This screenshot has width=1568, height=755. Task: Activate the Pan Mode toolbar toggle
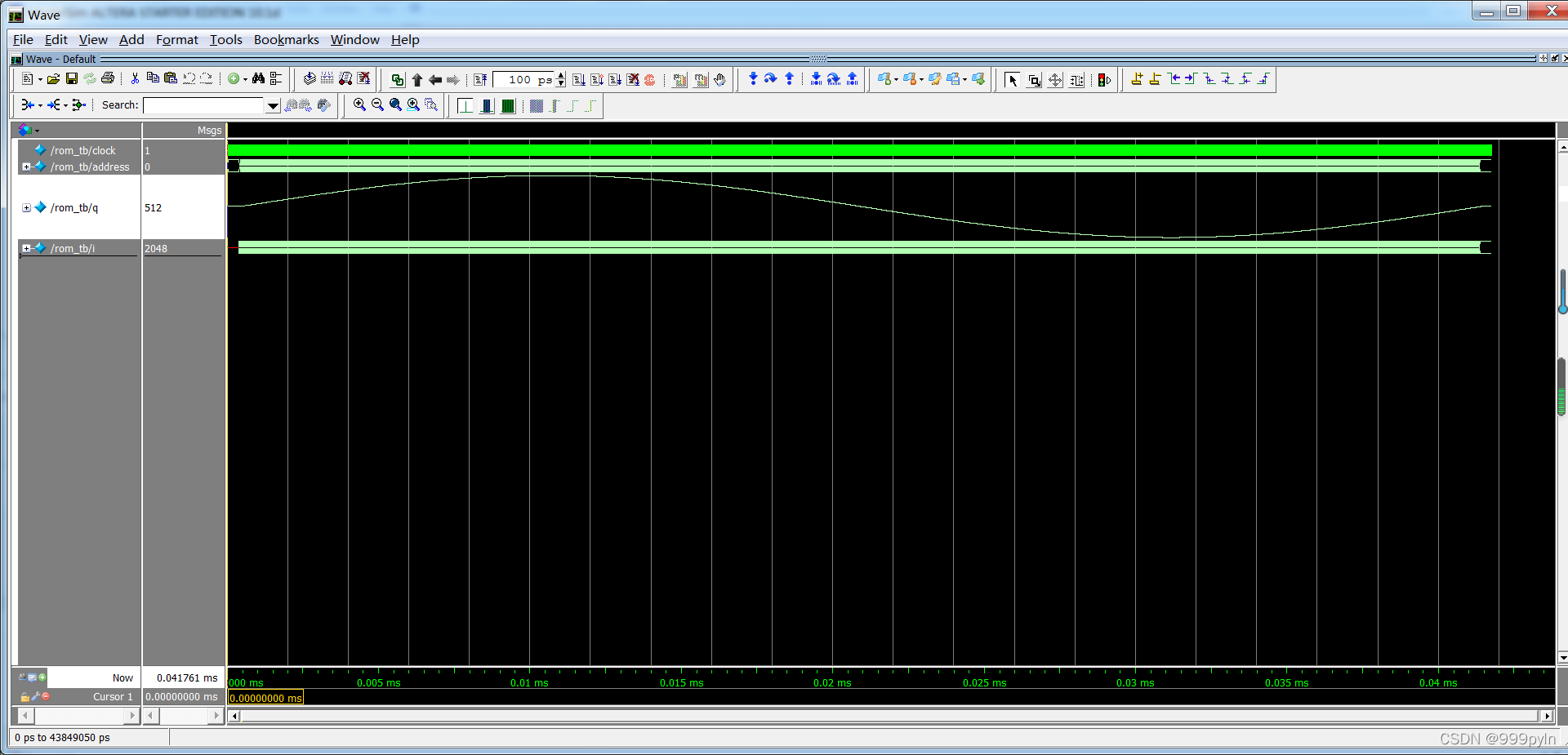pyautogui.click(x=1055, y=80)
